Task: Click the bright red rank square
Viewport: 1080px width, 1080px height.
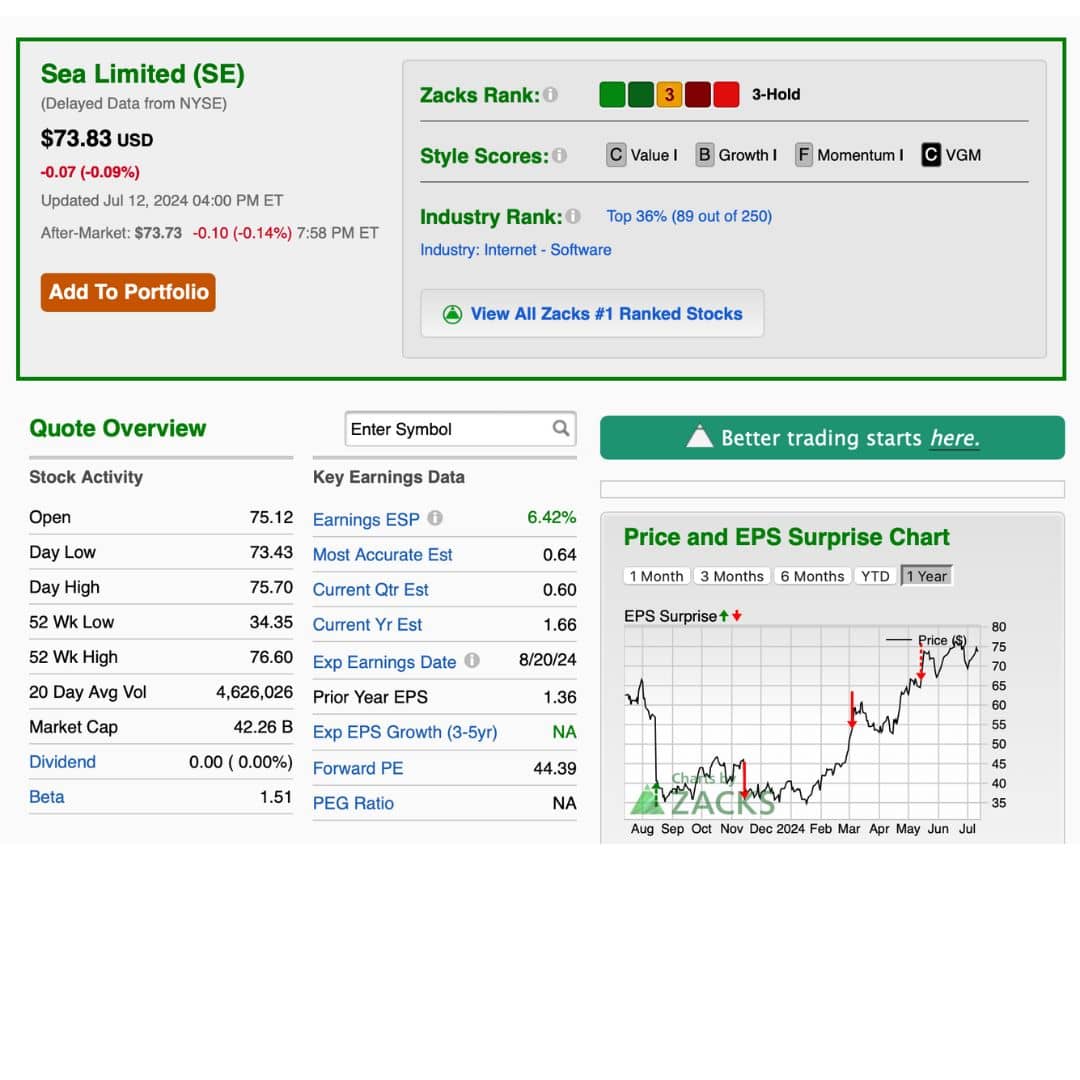Action: 726,94
